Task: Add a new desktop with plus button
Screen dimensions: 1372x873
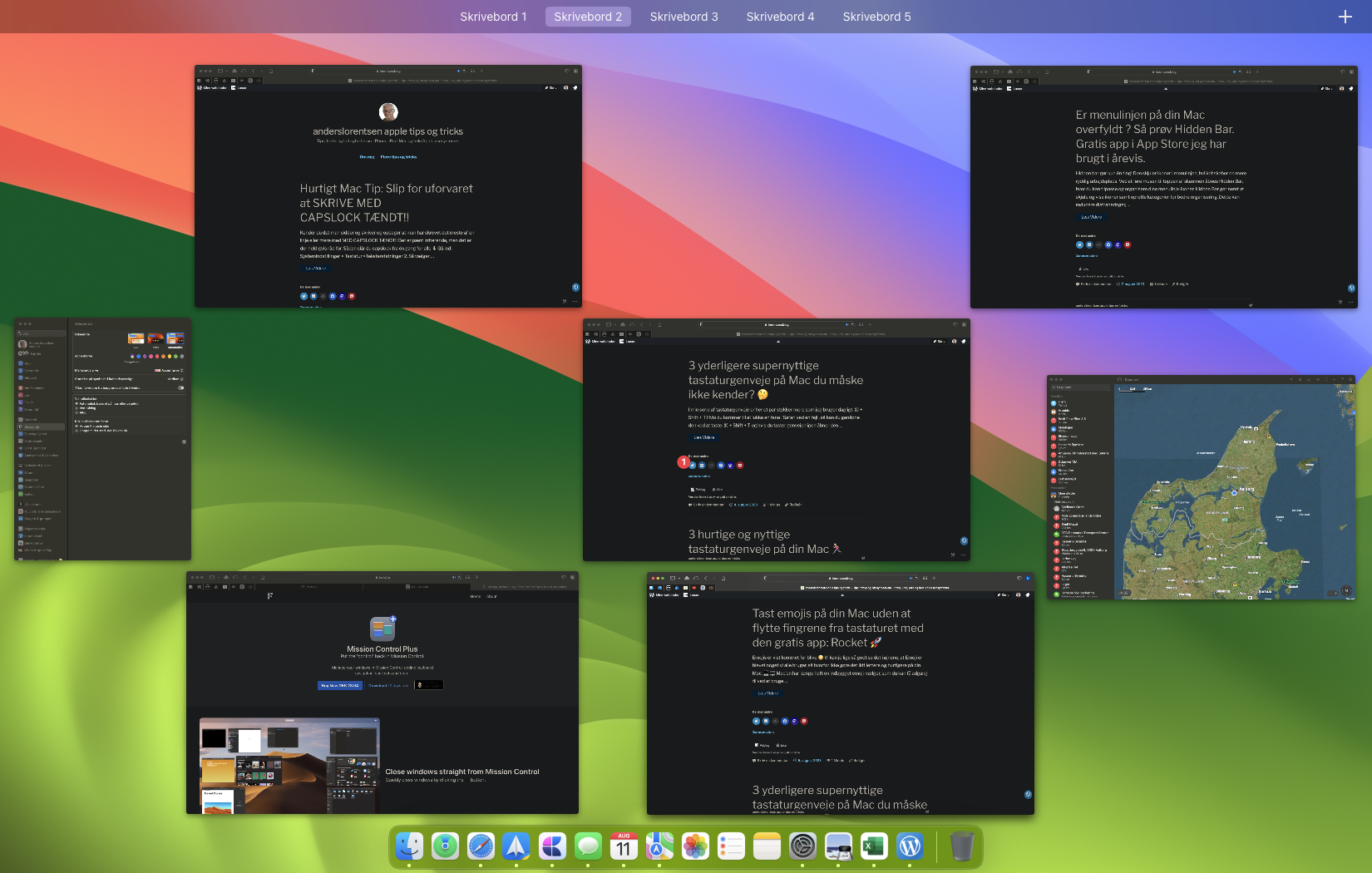Action: 1345,17
